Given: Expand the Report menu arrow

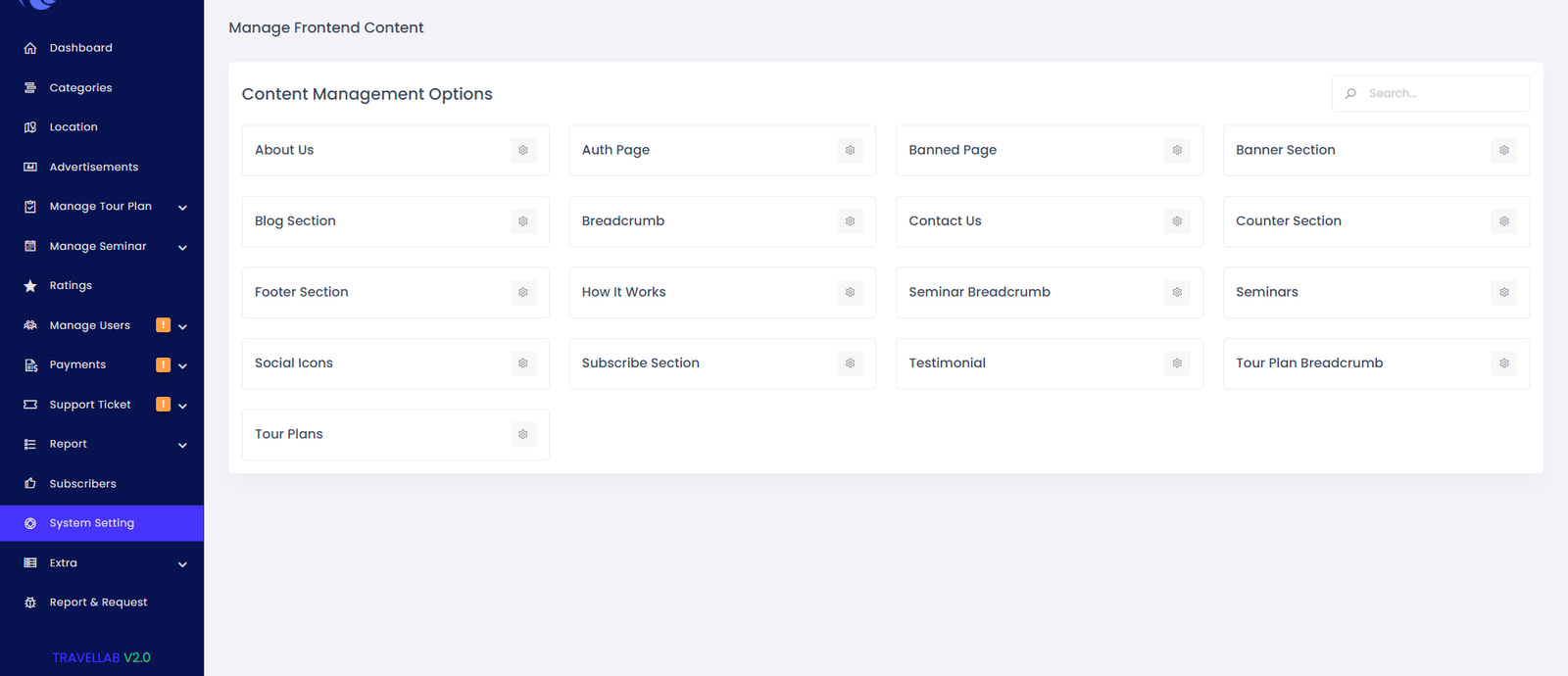Looking at the screenshot, I should point(182,445).
